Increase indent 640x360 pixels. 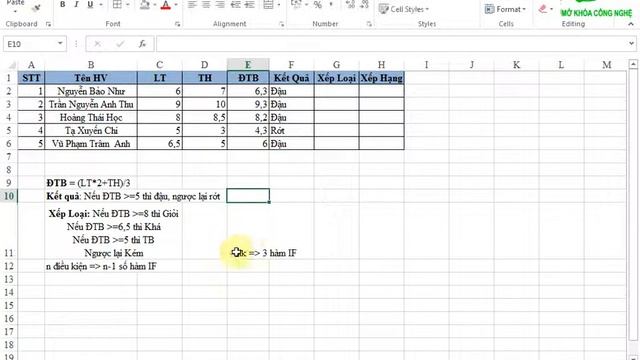click(249, 4)
